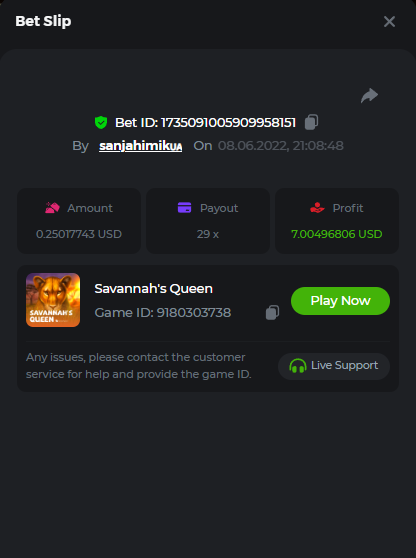Copy the Game ID with copy icon
This screenshot has height=558, width=416.
tap(272, 313)
